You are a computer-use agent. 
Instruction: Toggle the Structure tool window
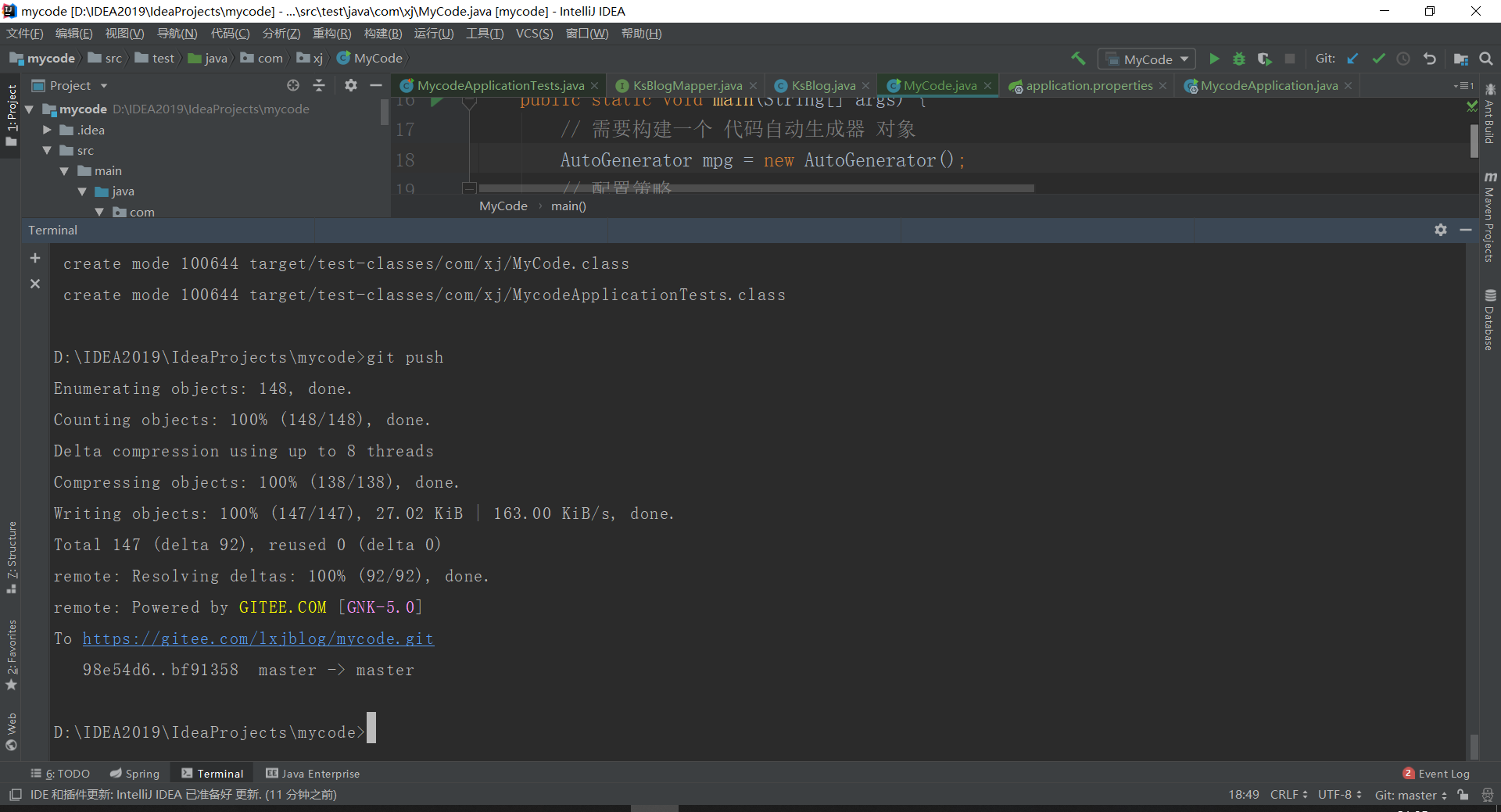click(12, 556)
